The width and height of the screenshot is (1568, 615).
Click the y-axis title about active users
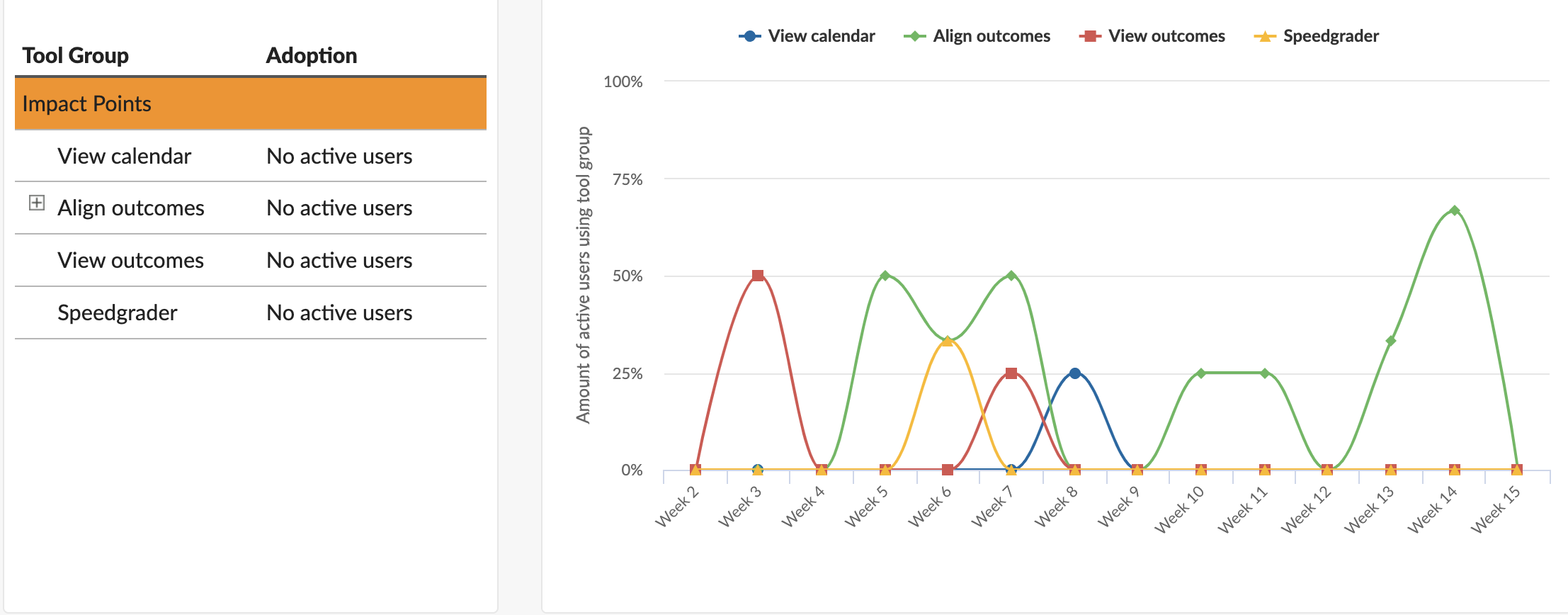pos(583,275)
